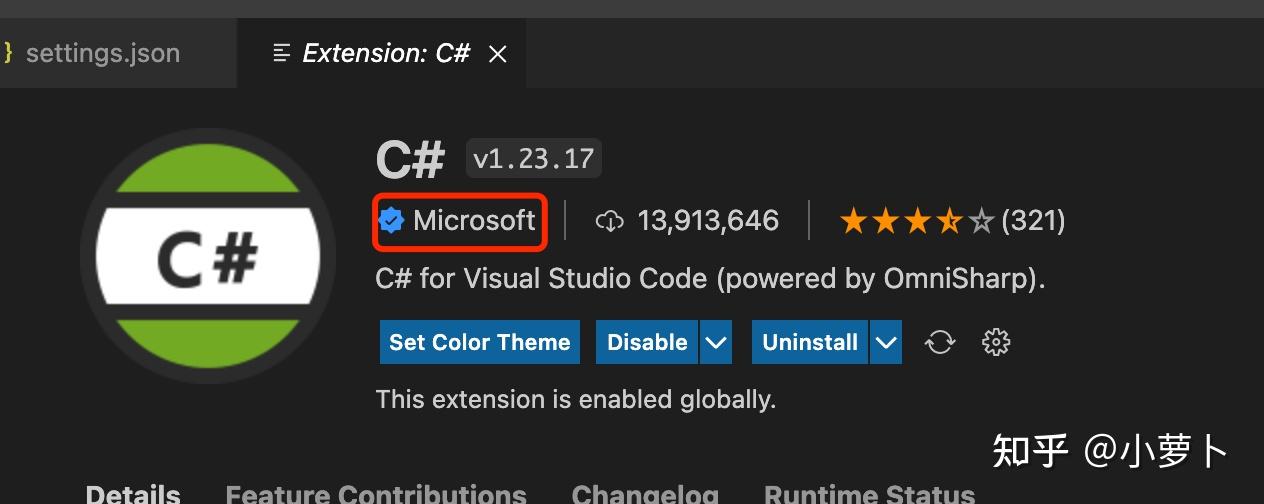The height and width of the screenshot is (504, 1264).
Task: Switch to the settings.json editor tab
Action: (x=103, y=53)
